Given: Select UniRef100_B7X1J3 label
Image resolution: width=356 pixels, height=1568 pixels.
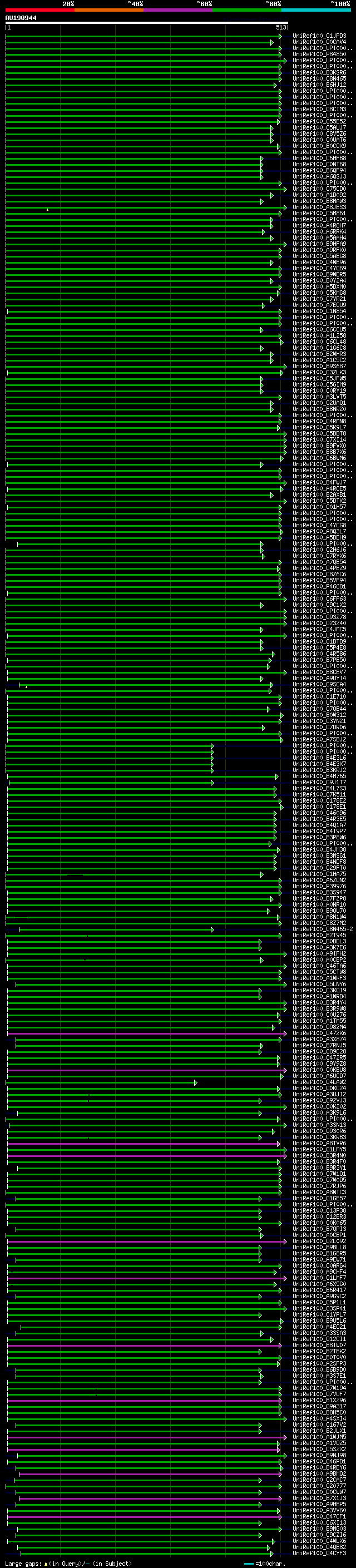Looking at the screenshot, I should pyautogui.click(x=319, y=1498).
